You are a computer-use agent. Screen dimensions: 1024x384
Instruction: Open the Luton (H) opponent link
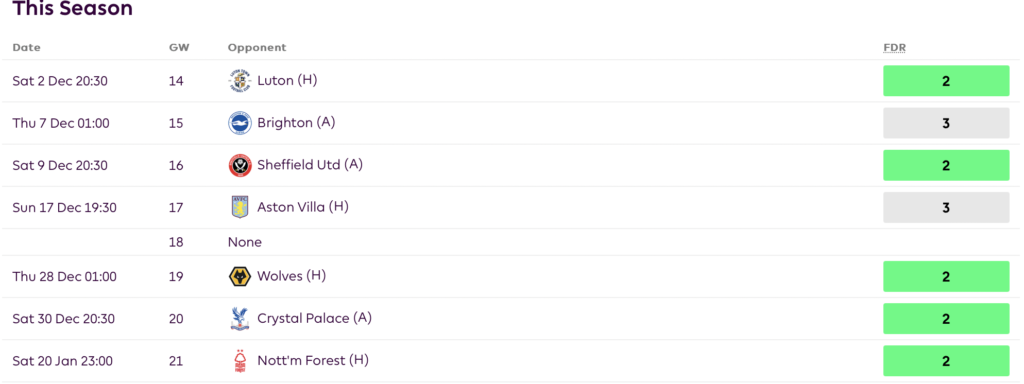287,80
